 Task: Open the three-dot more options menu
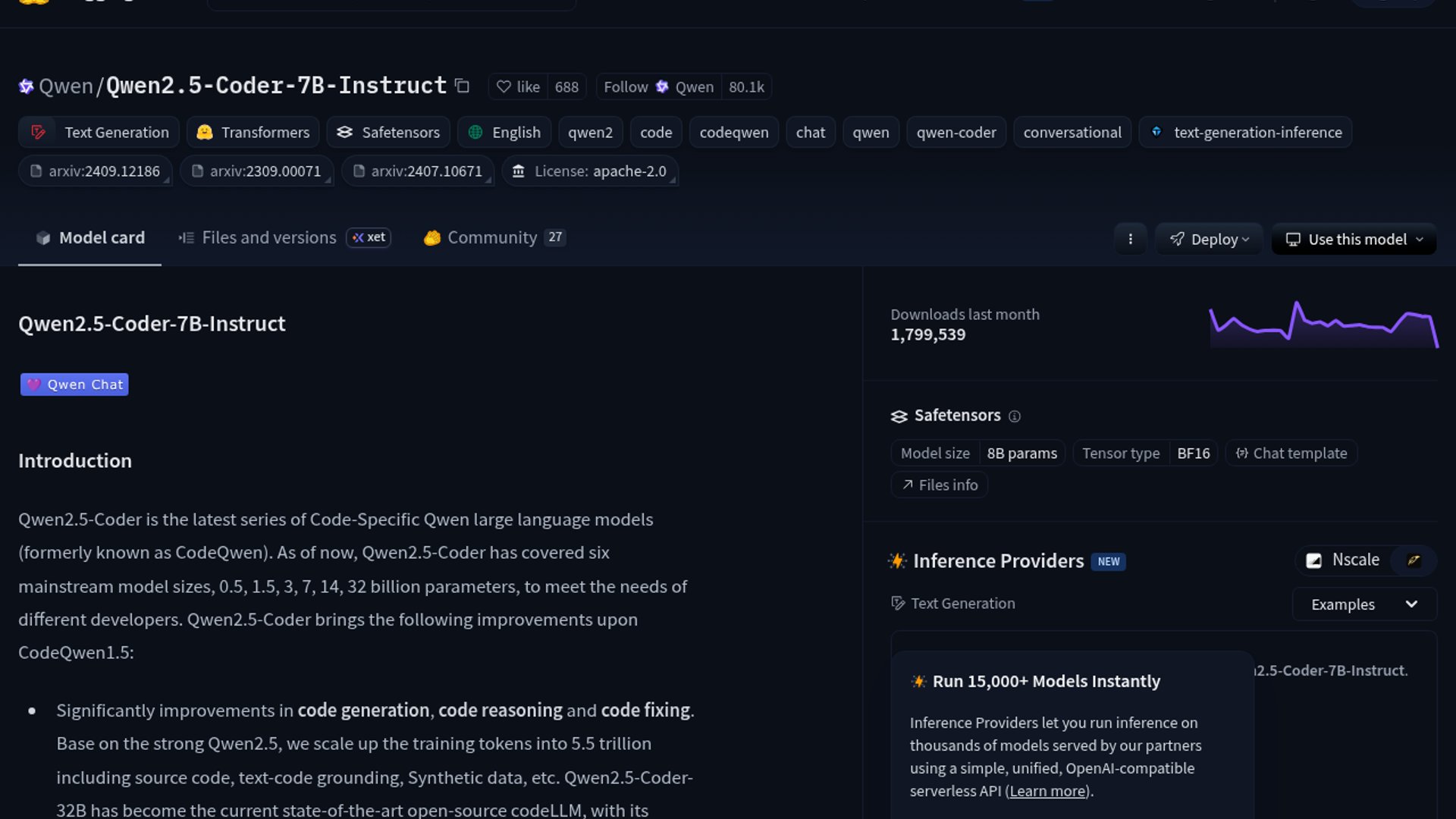point(1130,239)
